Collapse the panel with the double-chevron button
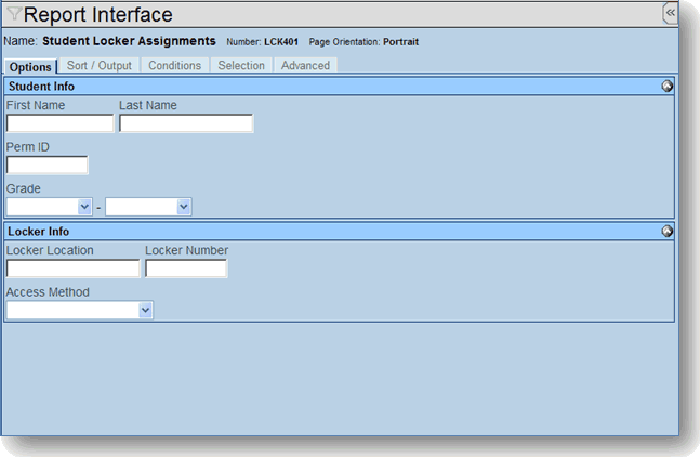 (670, 13)
